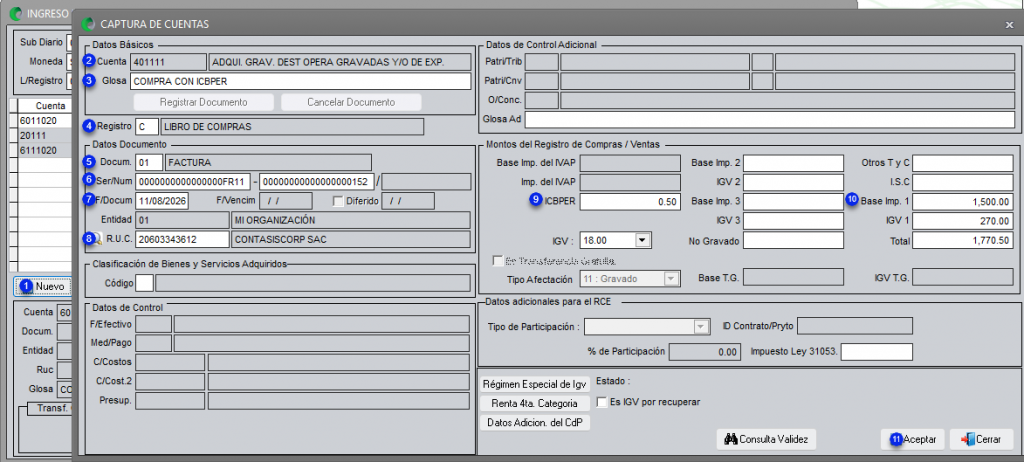Click the series field ending FR11
The image size is (1024, 462).
click(193, 182)
